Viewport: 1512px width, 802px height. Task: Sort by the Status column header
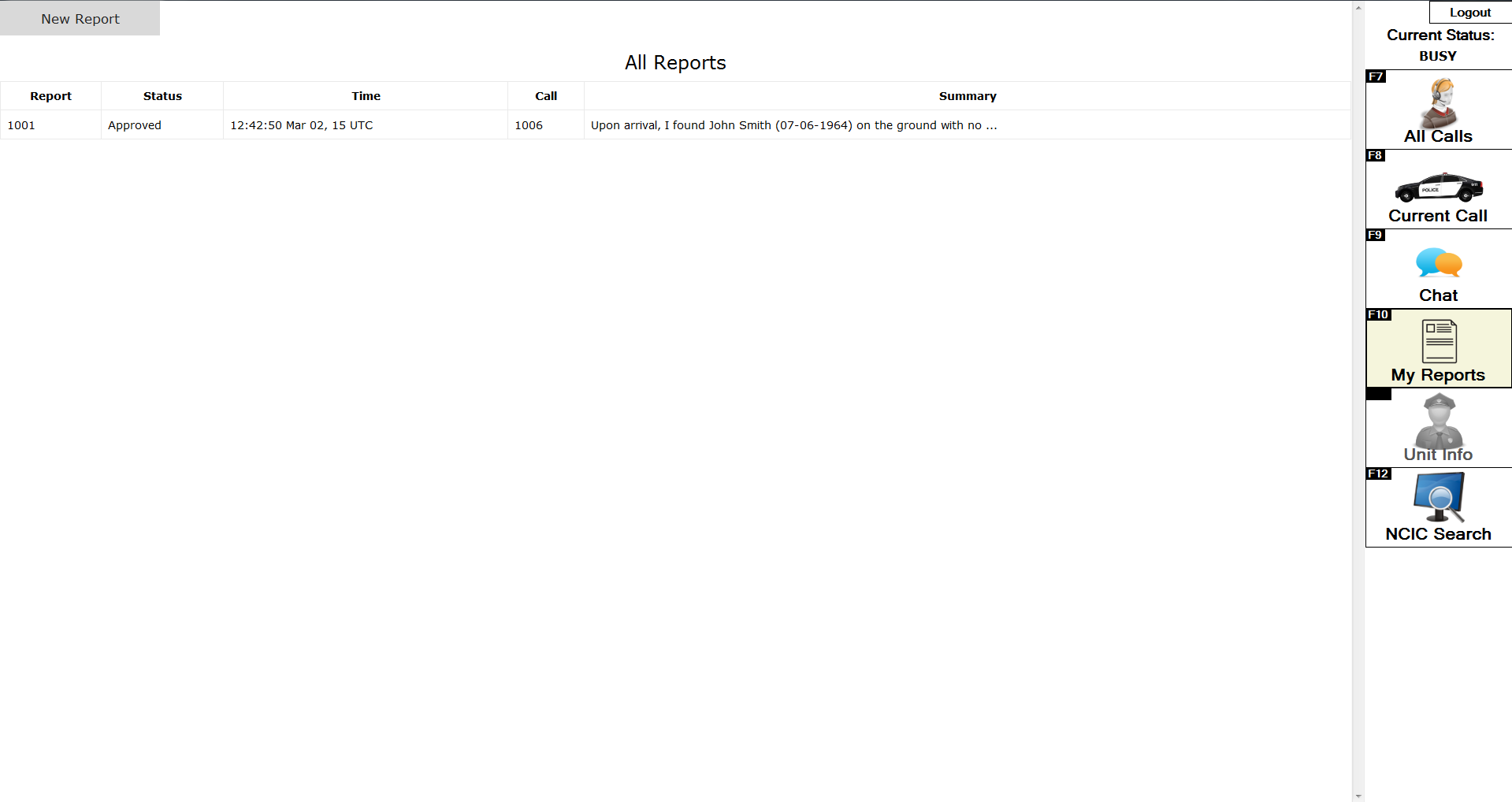[162, 96]
